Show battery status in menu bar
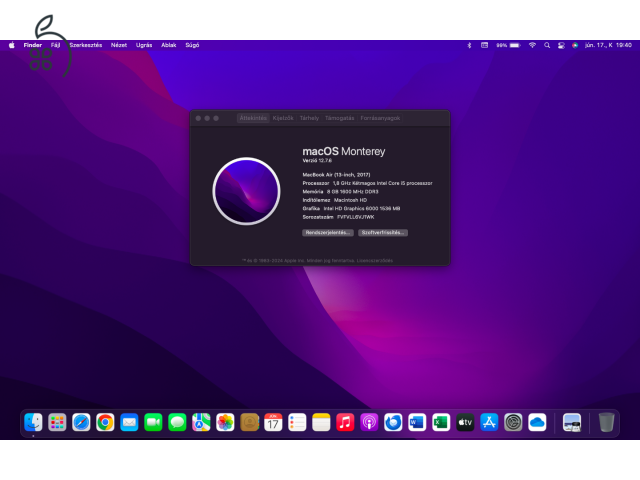 (x=508, y=45)
